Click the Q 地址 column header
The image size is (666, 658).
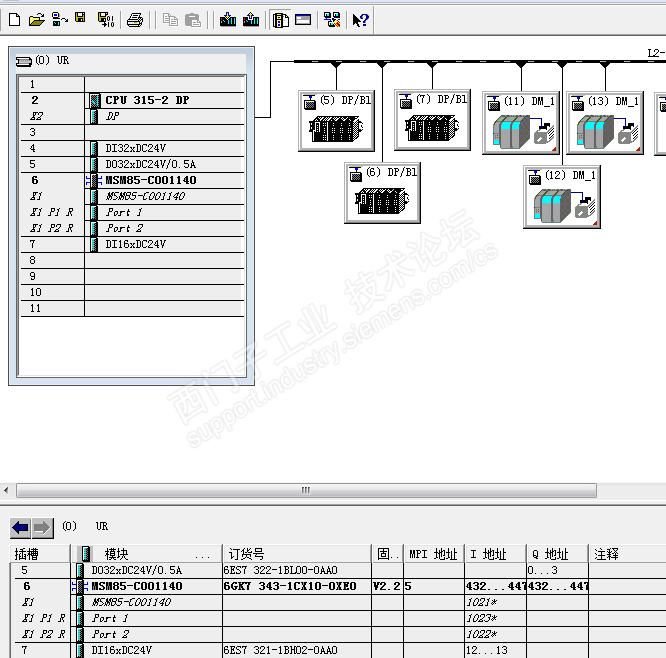557,554
